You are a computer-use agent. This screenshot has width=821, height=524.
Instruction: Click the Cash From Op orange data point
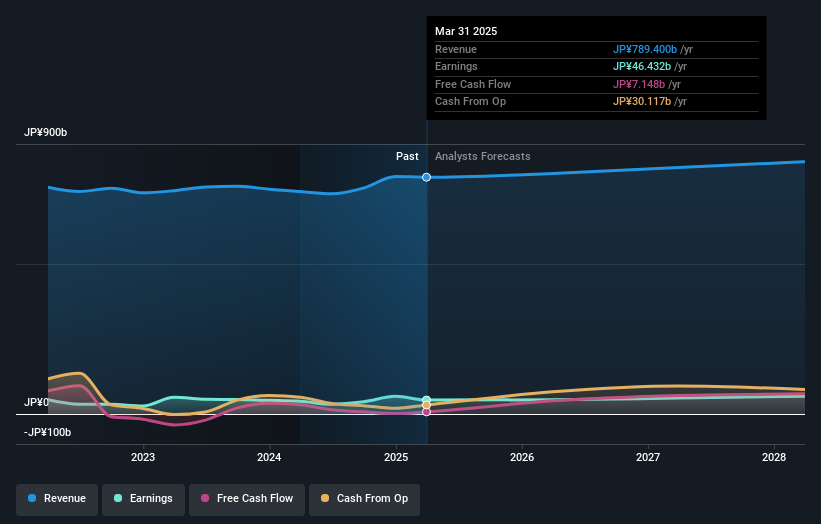click(x=427, y=405)
